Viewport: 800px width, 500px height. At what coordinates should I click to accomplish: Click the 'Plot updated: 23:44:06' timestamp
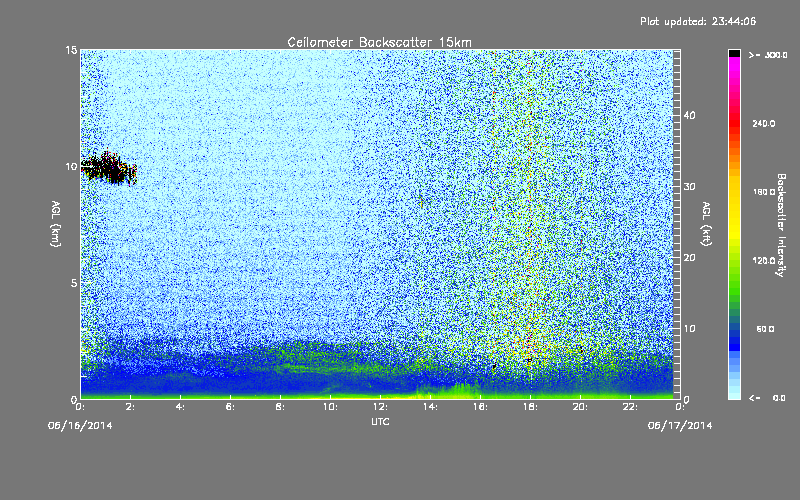698,21
